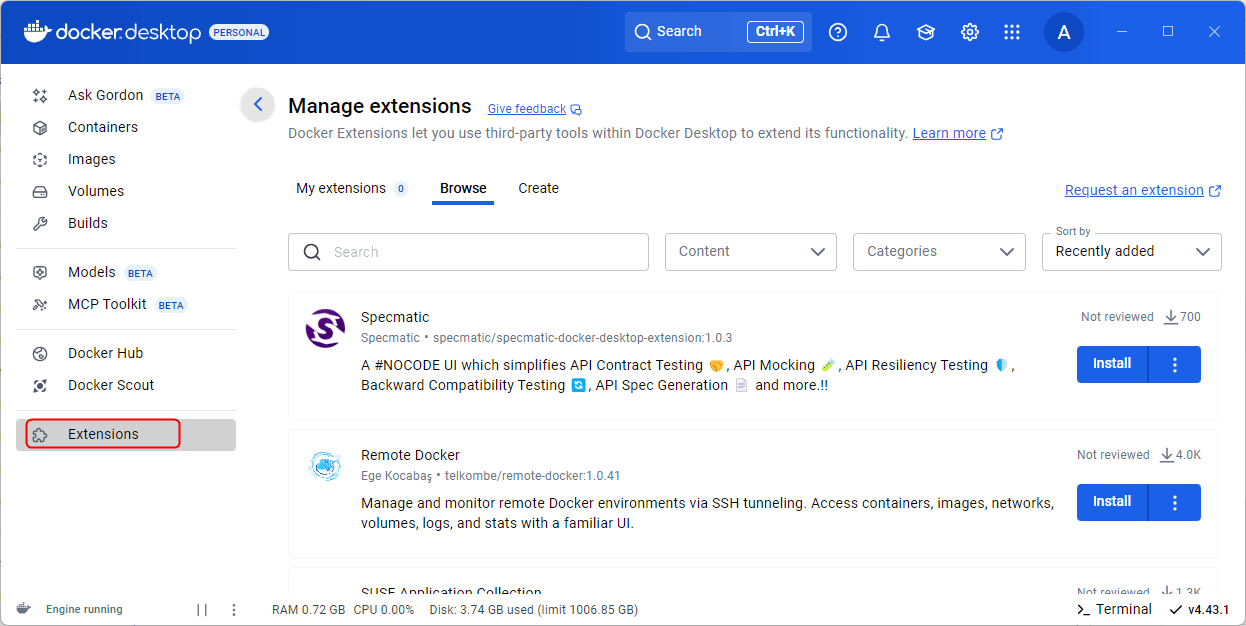Image resolution: width=1246 pixels, height=626 pixels.
Task: Select Images in the sidebar
Action: (x=92, y=159)
